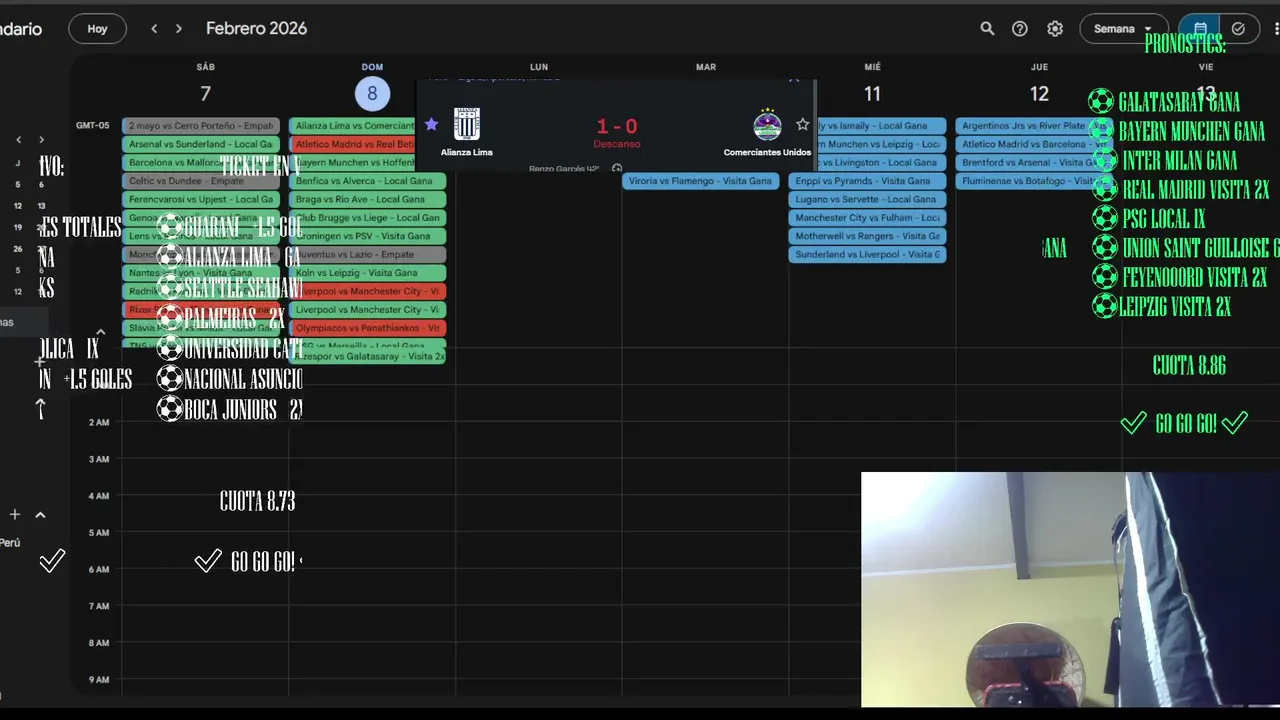Screen dimensions: 1280x720
Task: Show previous month in mini calendar
Action: tap(18, 140)
